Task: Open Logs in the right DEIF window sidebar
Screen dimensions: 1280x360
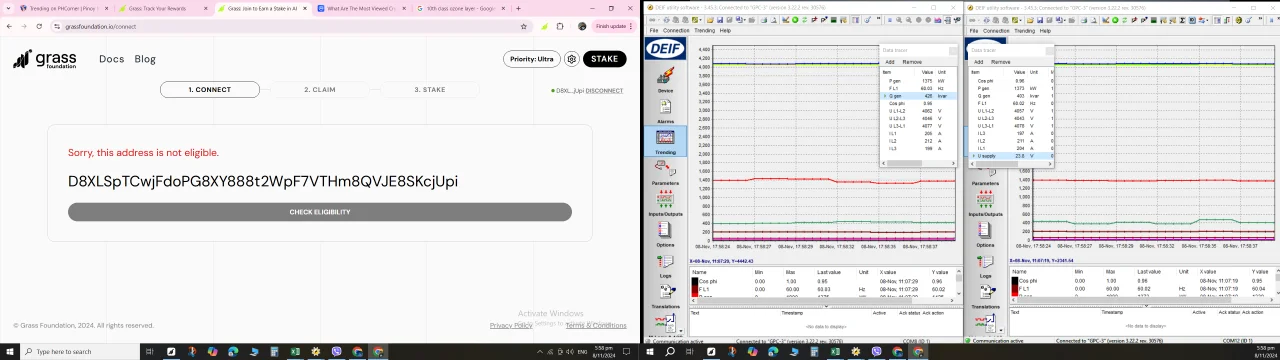Action: (x=985, y=265)
